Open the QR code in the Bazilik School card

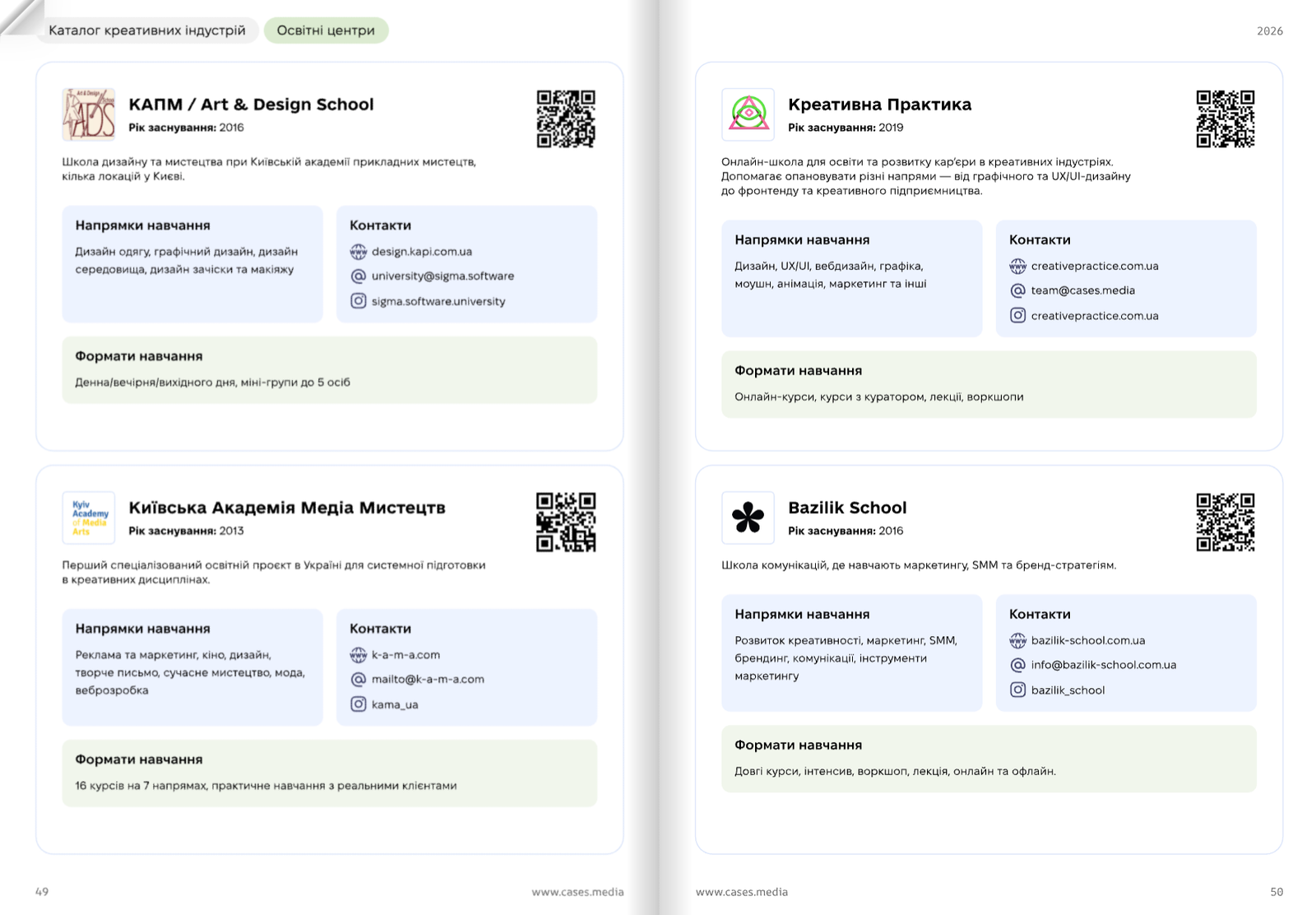[1226, 522]
